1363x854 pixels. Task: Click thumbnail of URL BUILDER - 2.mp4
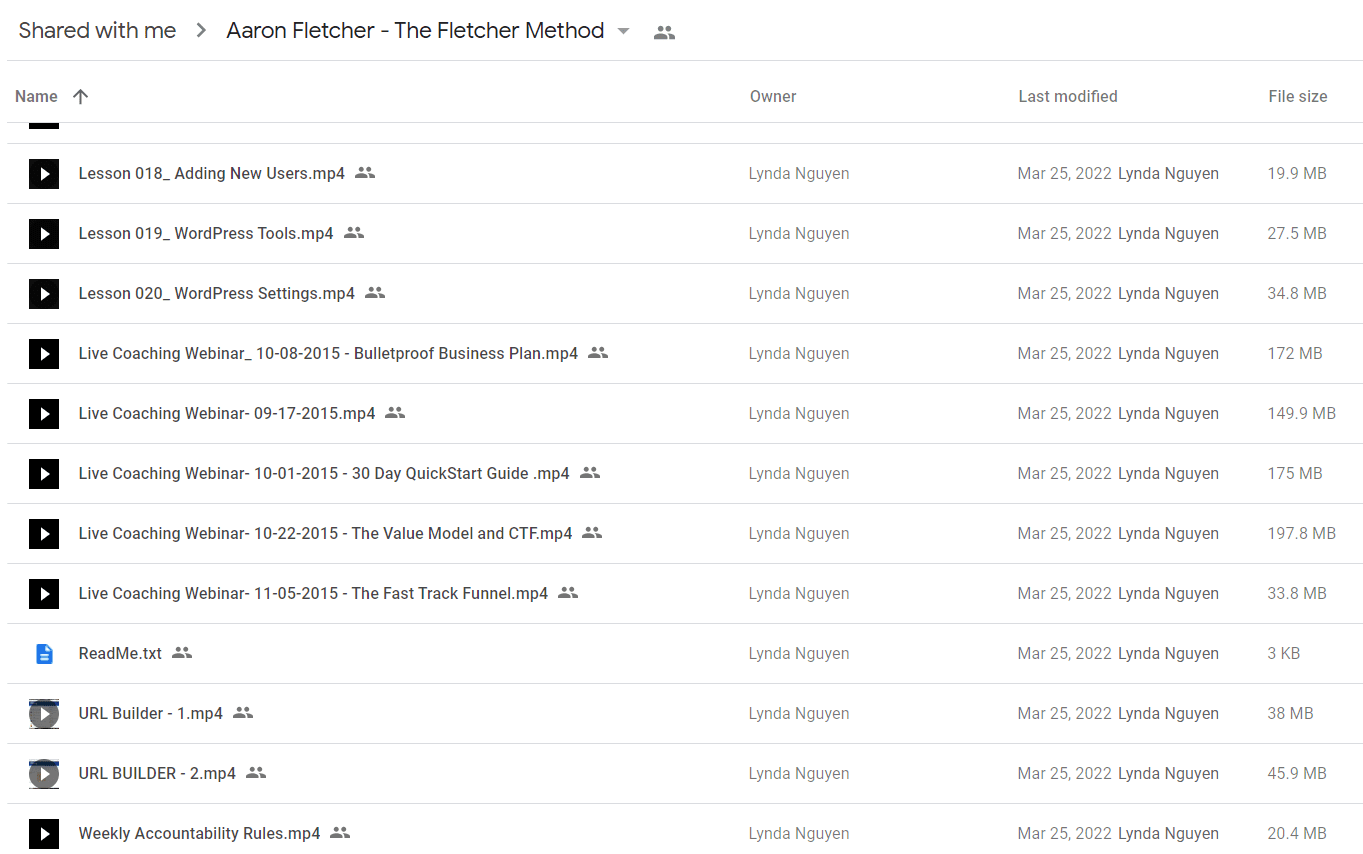[44, 774]
